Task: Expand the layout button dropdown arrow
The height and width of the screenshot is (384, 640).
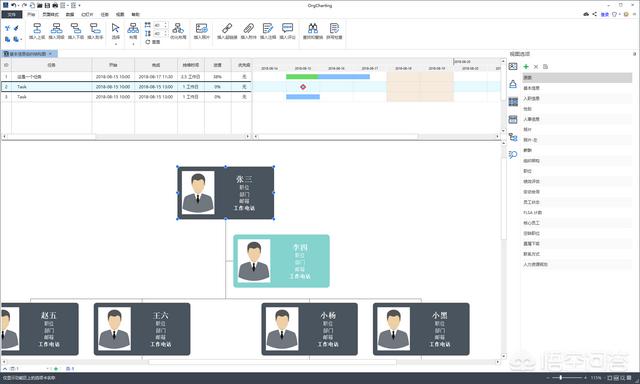Action: point(133,44)
